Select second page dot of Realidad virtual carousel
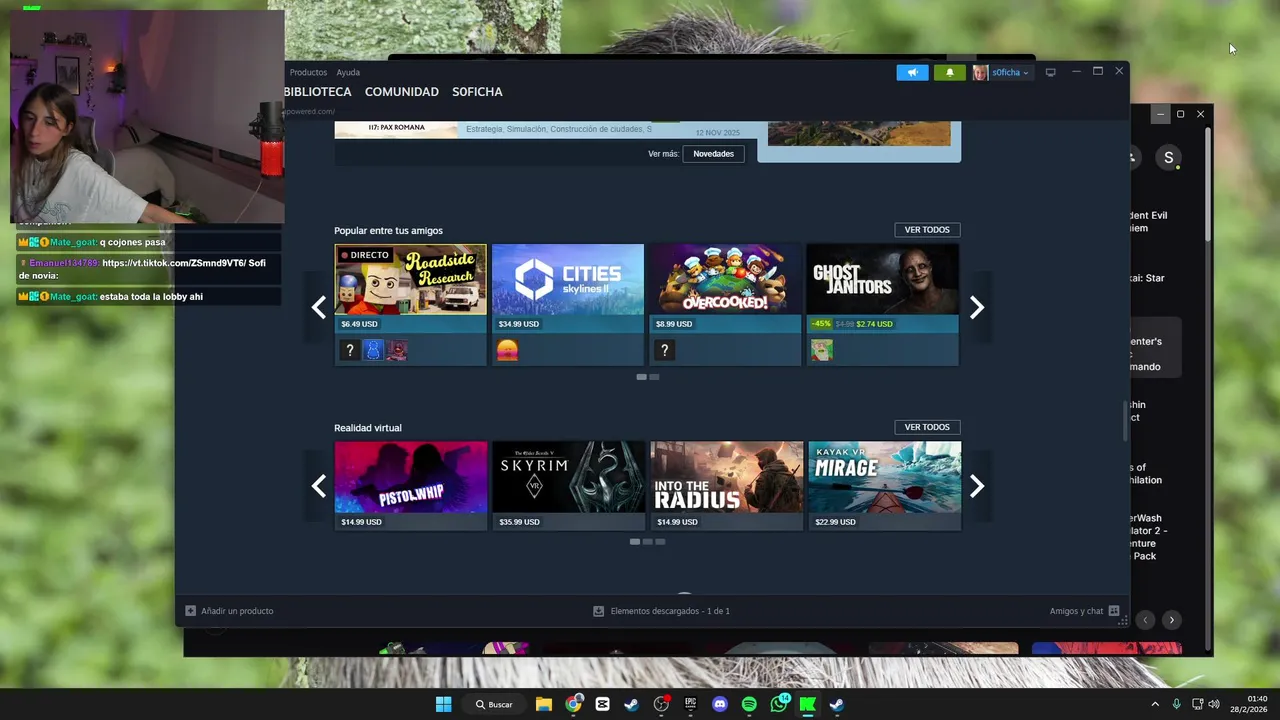The width and height of the screenshot is (1280, 720). point(647,542)
